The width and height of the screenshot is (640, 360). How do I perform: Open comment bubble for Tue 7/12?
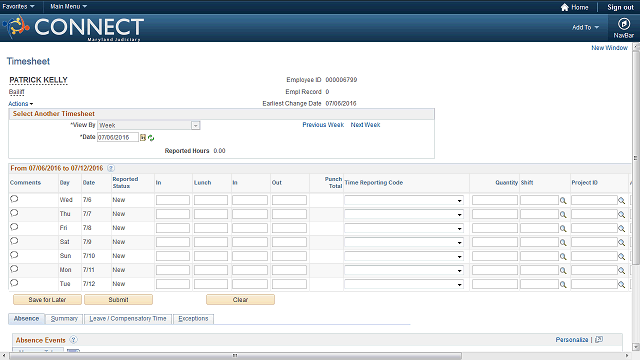click(x=14, y=283)
